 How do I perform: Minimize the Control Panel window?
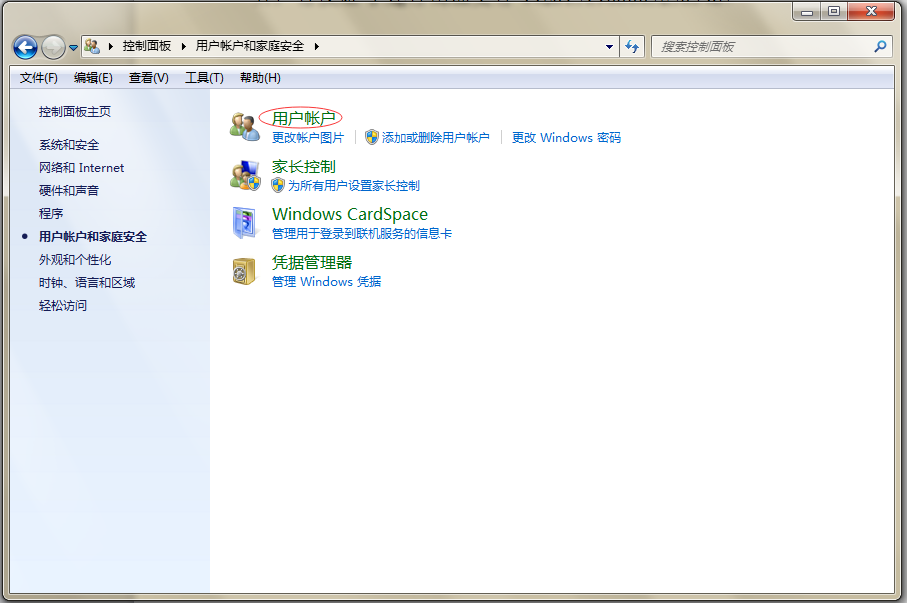pyautogui.click(x=806, y=12)
